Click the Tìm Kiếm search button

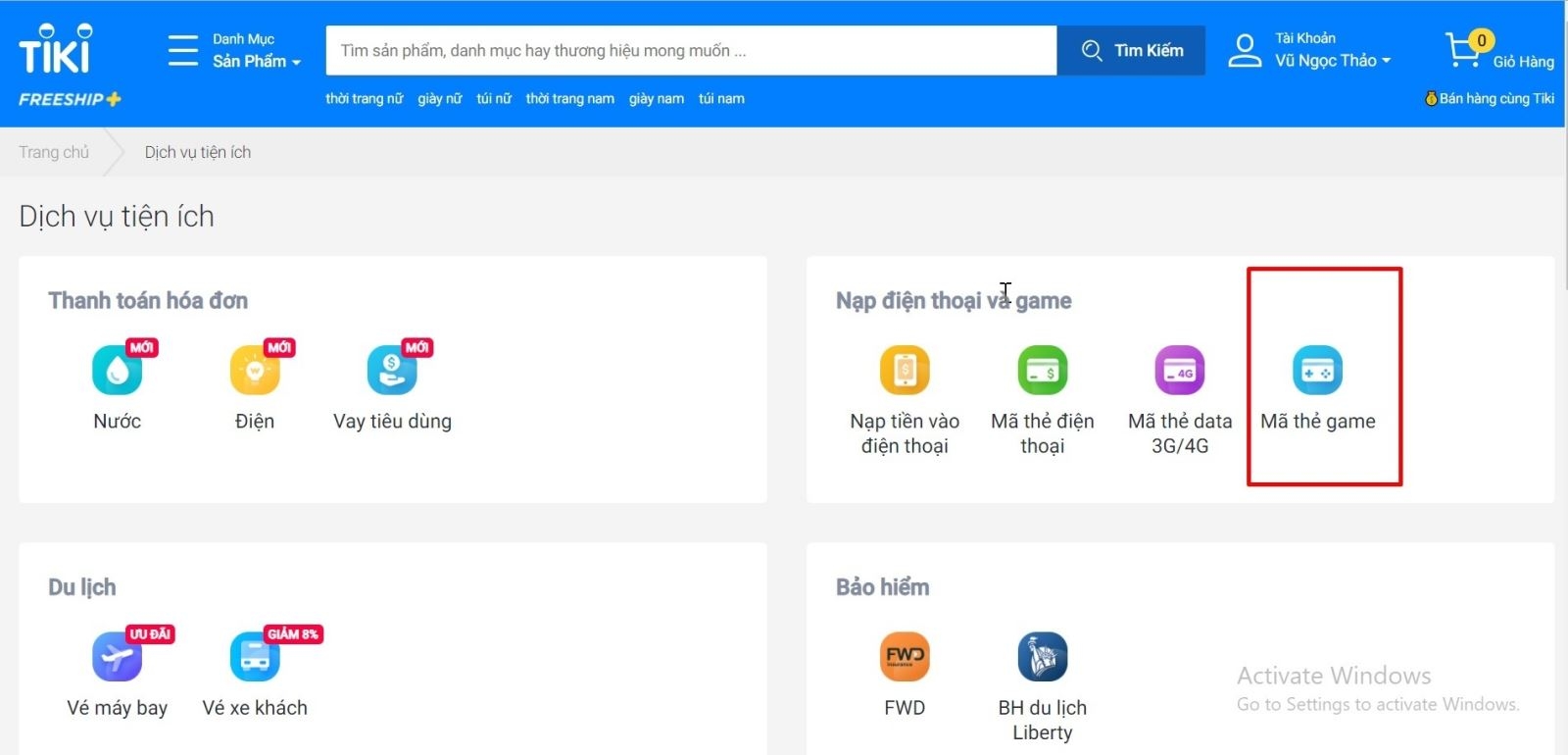pyautogui.click(x=1132, y=50)
